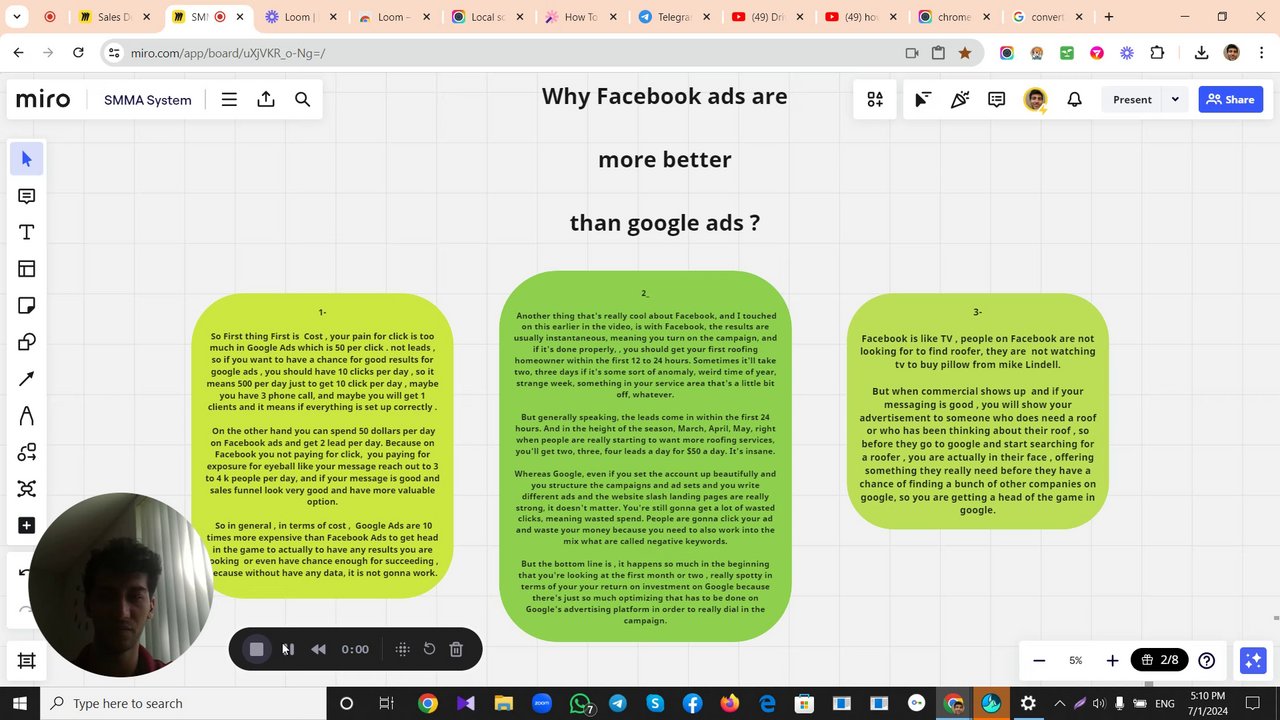Image resolution: width=1280 pixels, height=720 pixels.
Task: Click the 5% zoom level
Action: 1076,660
